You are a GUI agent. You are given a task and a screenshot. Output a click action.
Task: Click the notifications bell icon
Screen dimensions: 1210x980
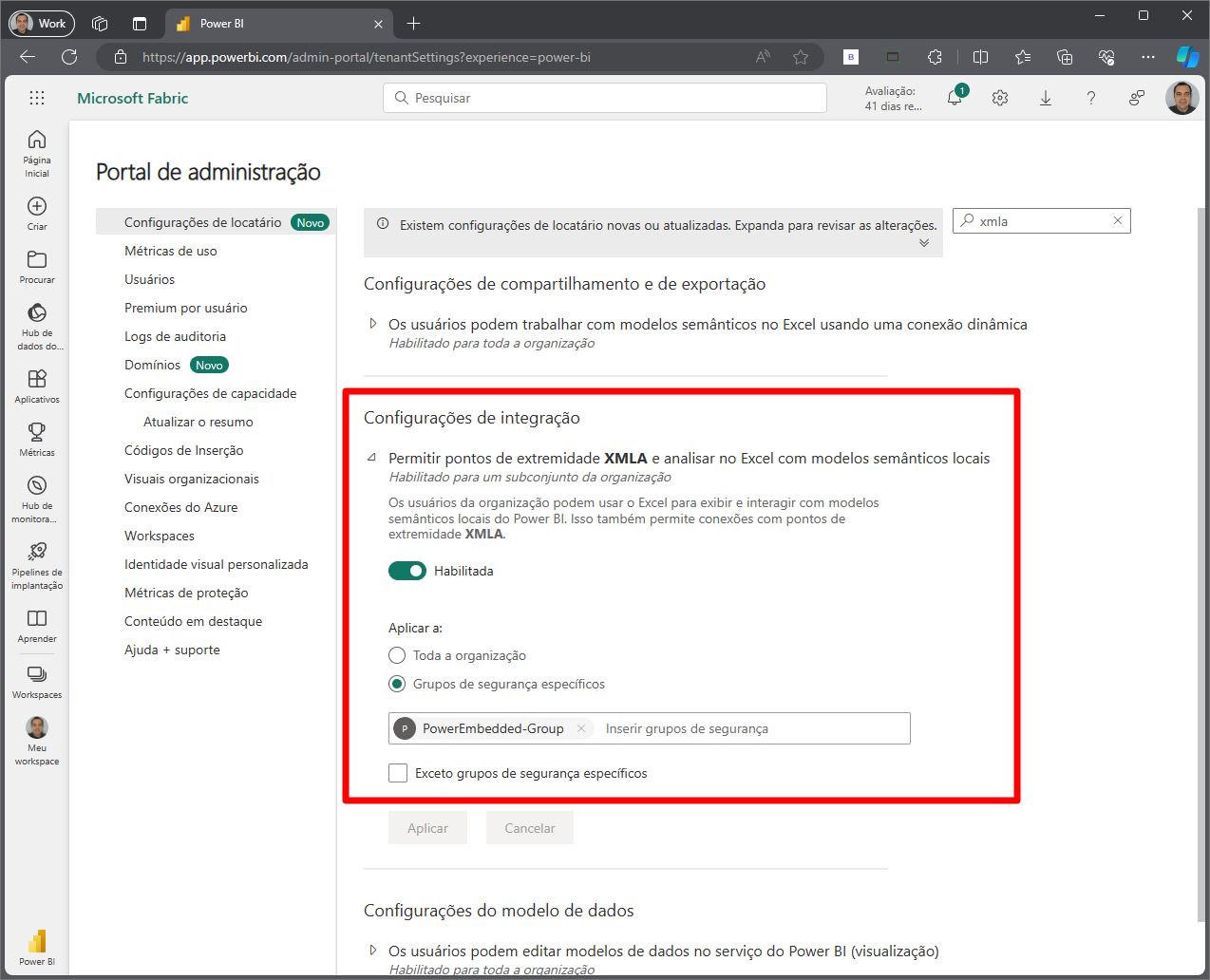(955, 98)
